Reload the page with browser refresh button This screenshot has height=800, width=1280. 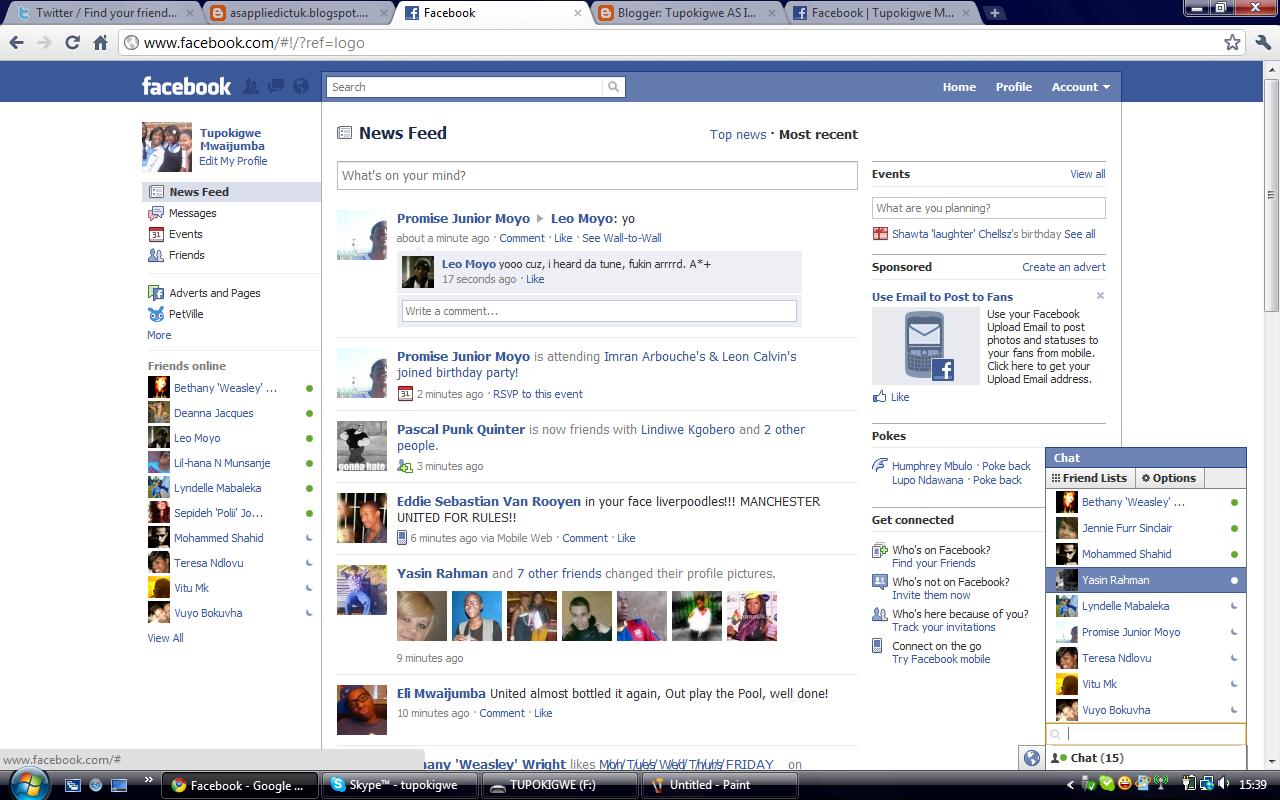(72, 42)
